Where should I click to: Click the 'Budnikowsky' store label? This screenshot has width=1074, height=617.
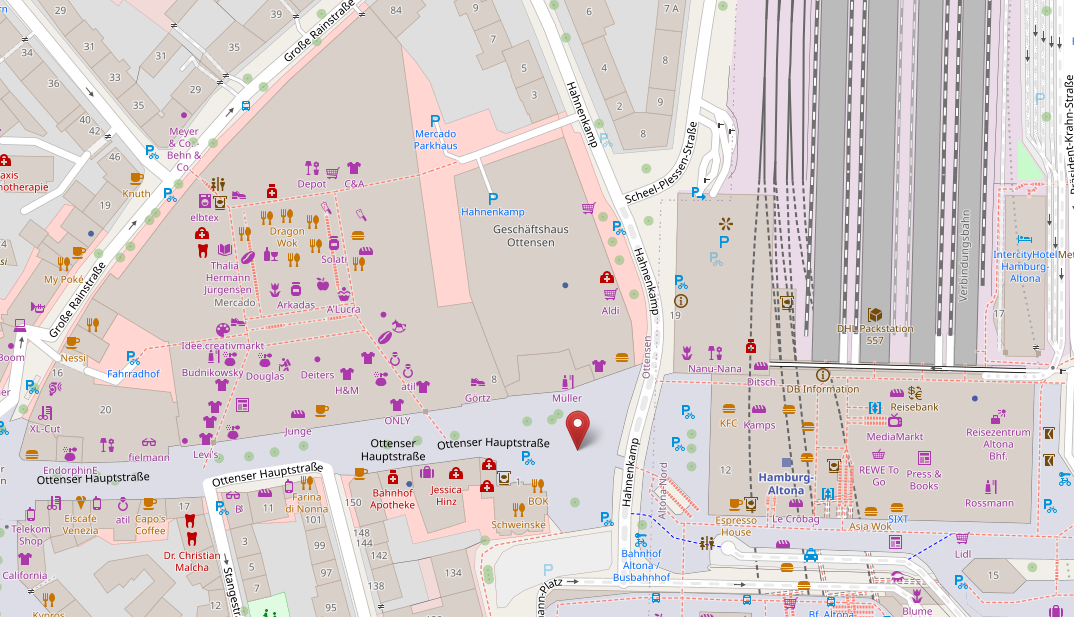pyautogui.click(x=212, y=373)
